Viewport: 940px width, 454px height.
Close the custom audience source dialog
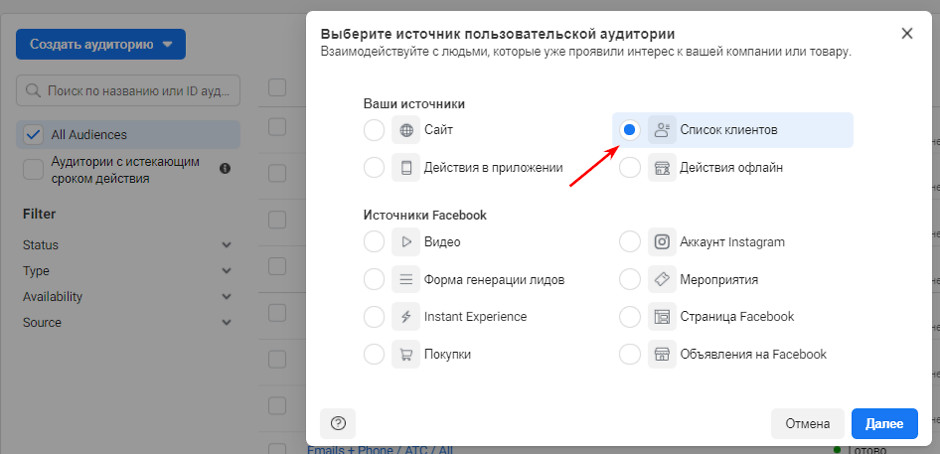pos(907,34)
